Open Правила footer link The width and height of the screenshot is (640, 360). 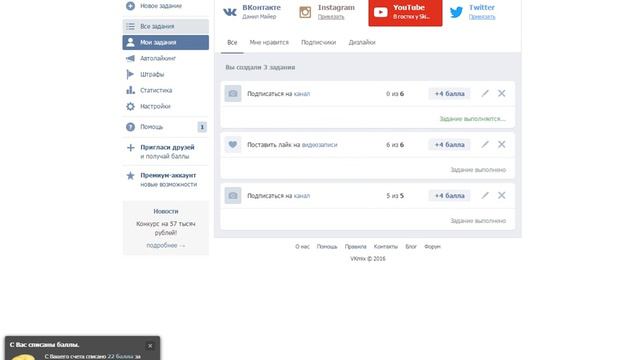pos(356,247)
